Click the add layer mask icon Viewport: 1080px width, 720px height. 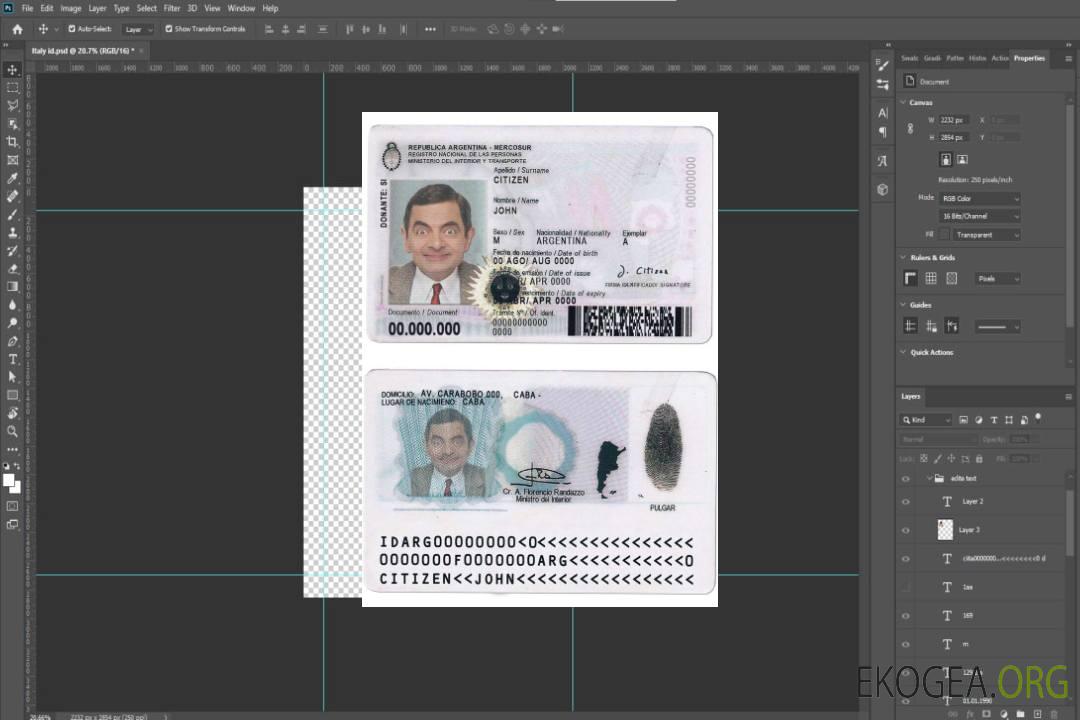[x=986, y=714]
